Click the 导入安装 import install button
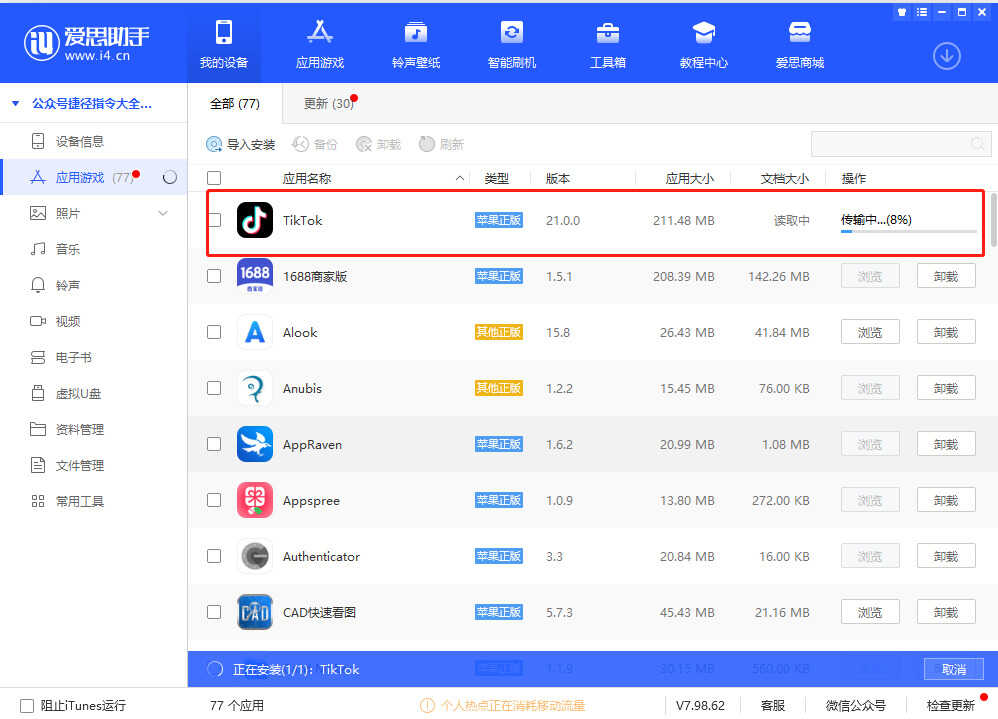This screenshot has width=998, height=719. tap(241, 144)
